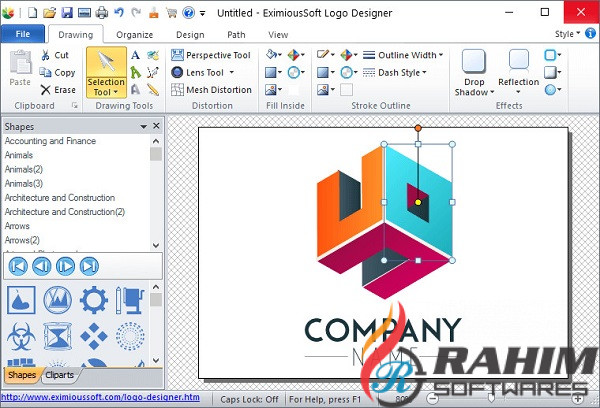Image resolution: width=600 pixels, height=408 pixels.
Task: Pick the four diamonds shape thumbnail
Action: tap(94, 336)
